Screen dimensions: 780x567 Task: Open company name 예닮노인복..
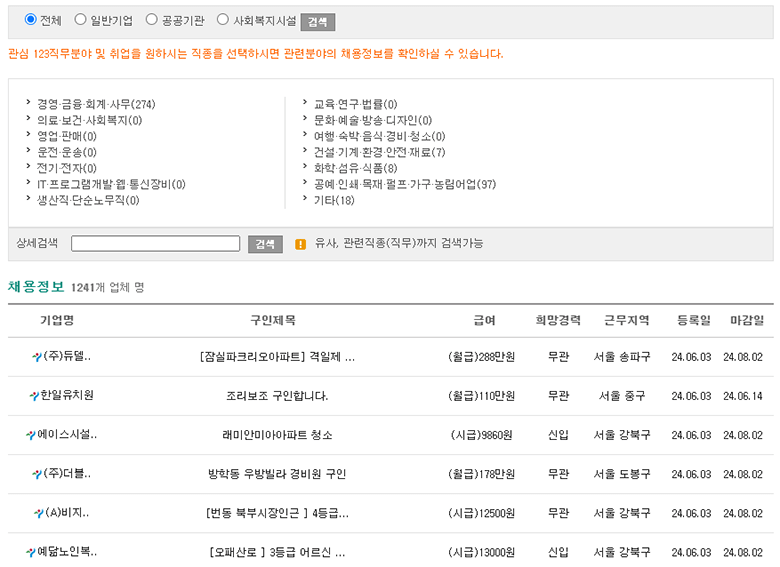click(67, 552)
